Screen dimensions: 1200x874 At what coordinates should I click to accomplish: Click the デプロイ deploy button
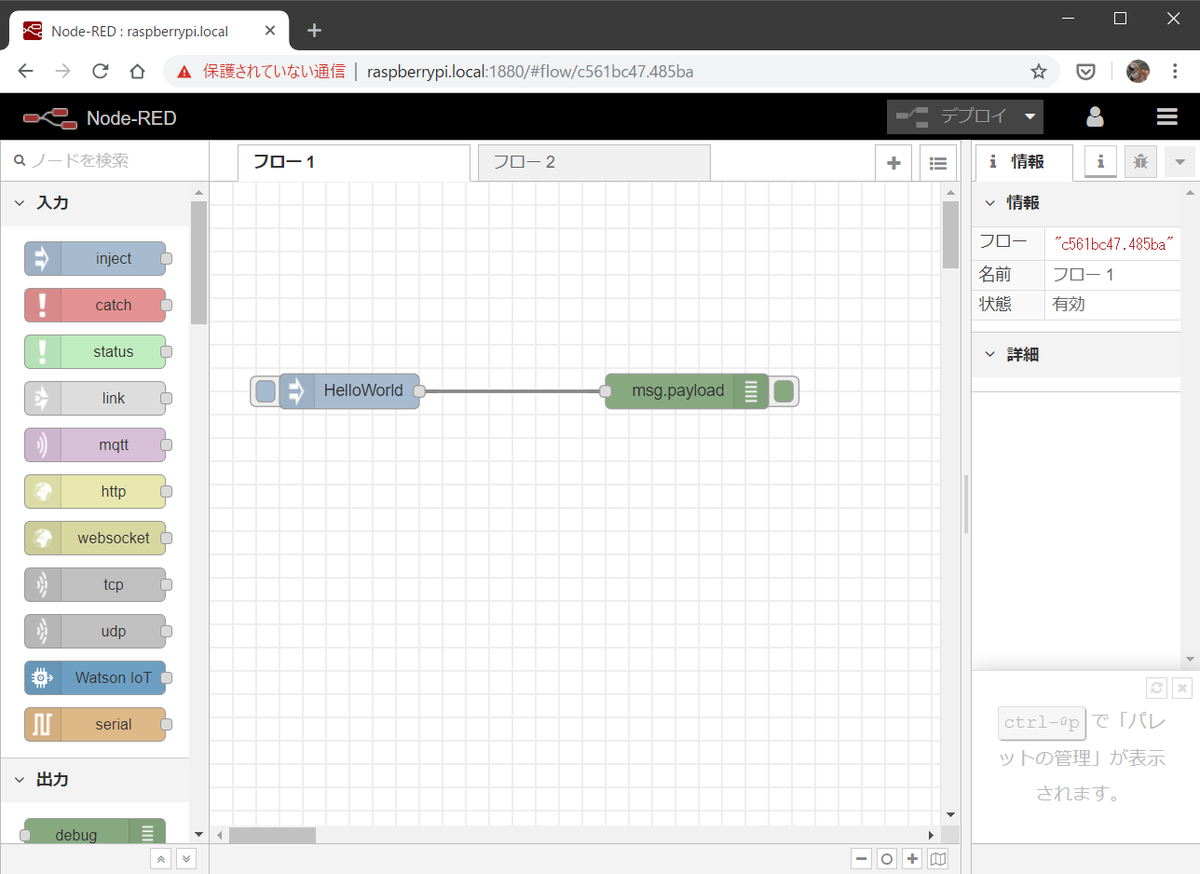pos(953,116)
